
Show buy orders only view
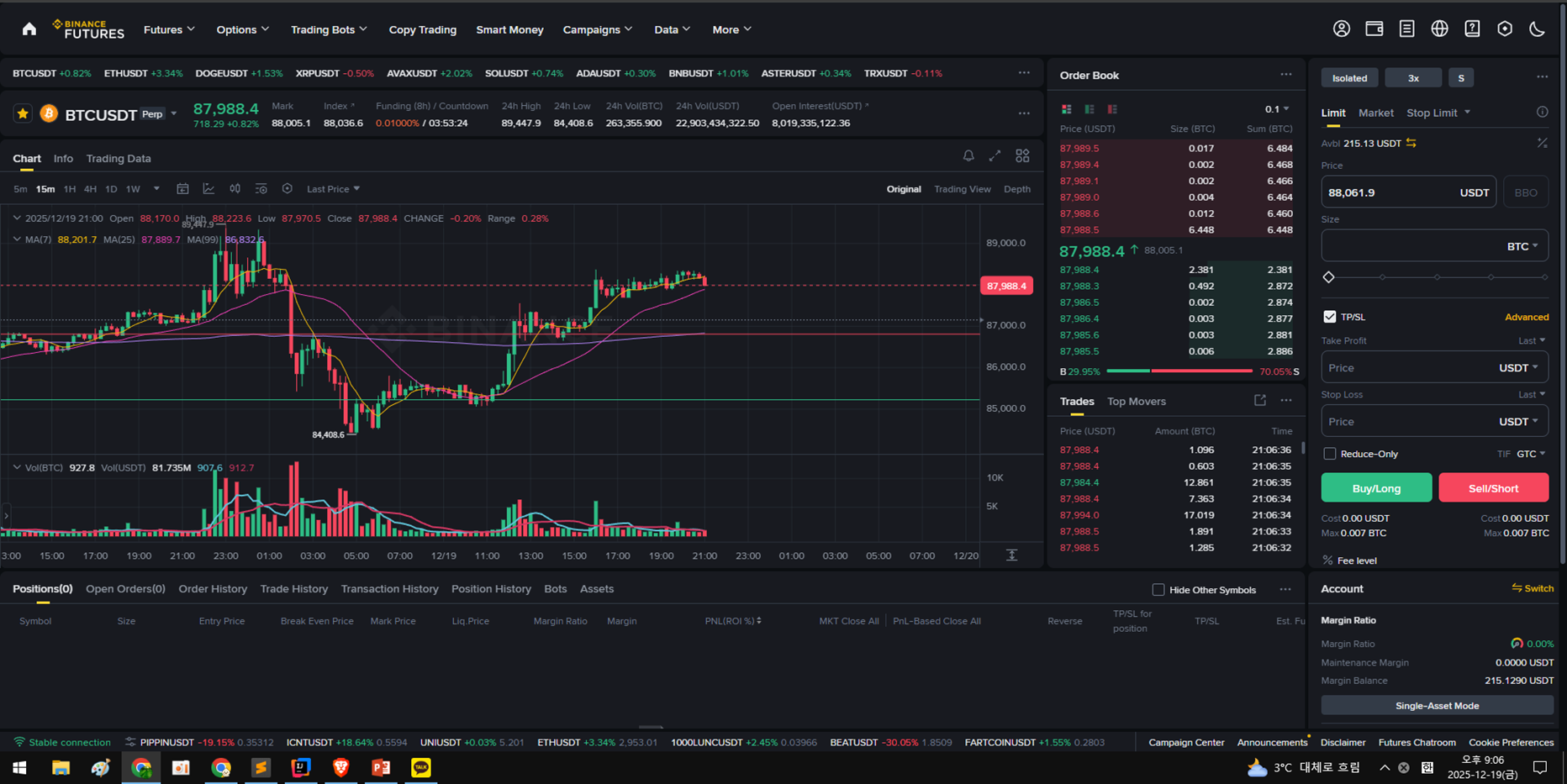[1090, 109]
